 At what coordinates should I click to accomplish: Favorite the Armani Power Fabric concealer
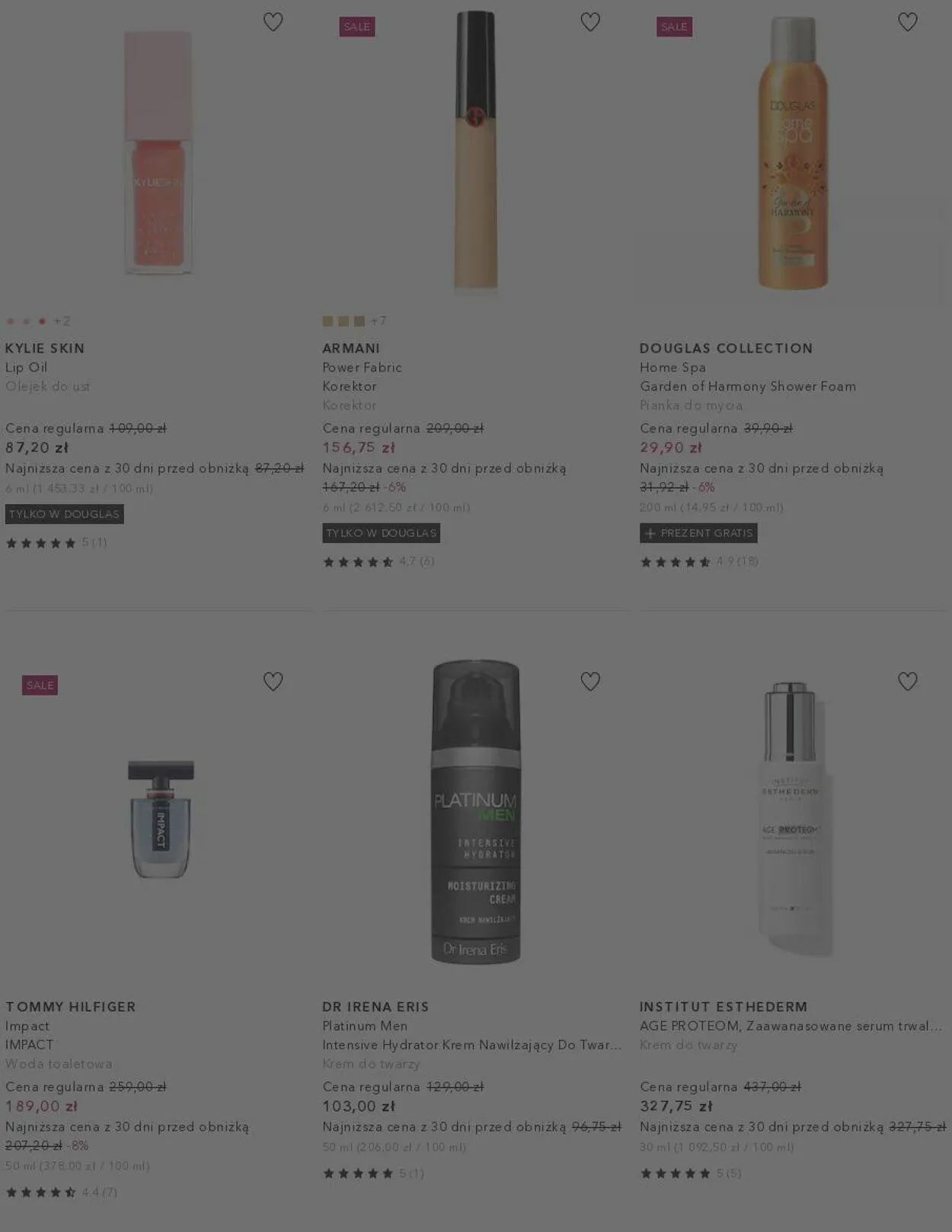590,22
